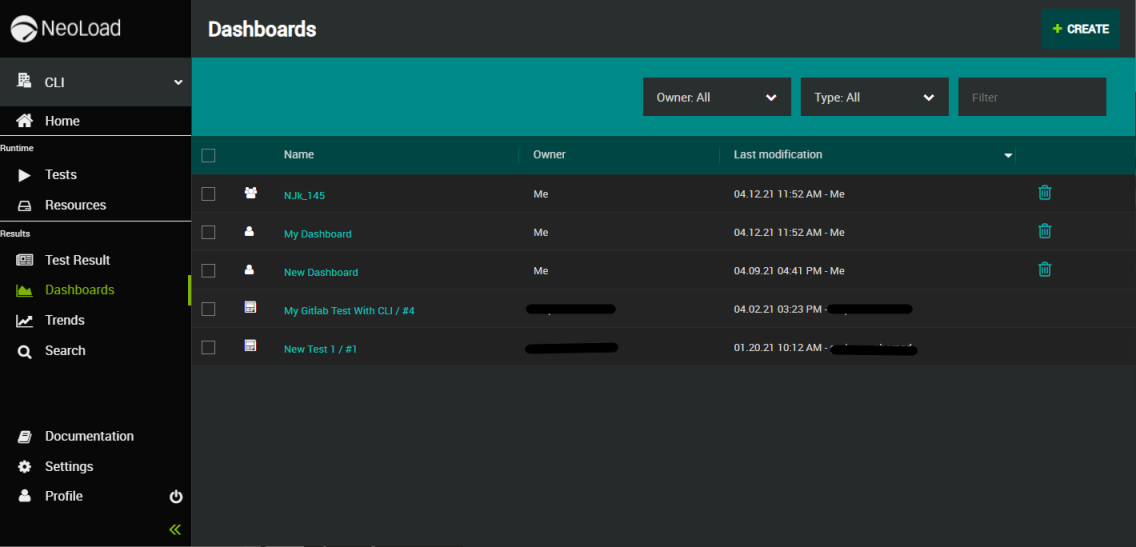The image size is (1136, 547).
Task: Click the green plus icon on Create
Action: click(1057, 29)
